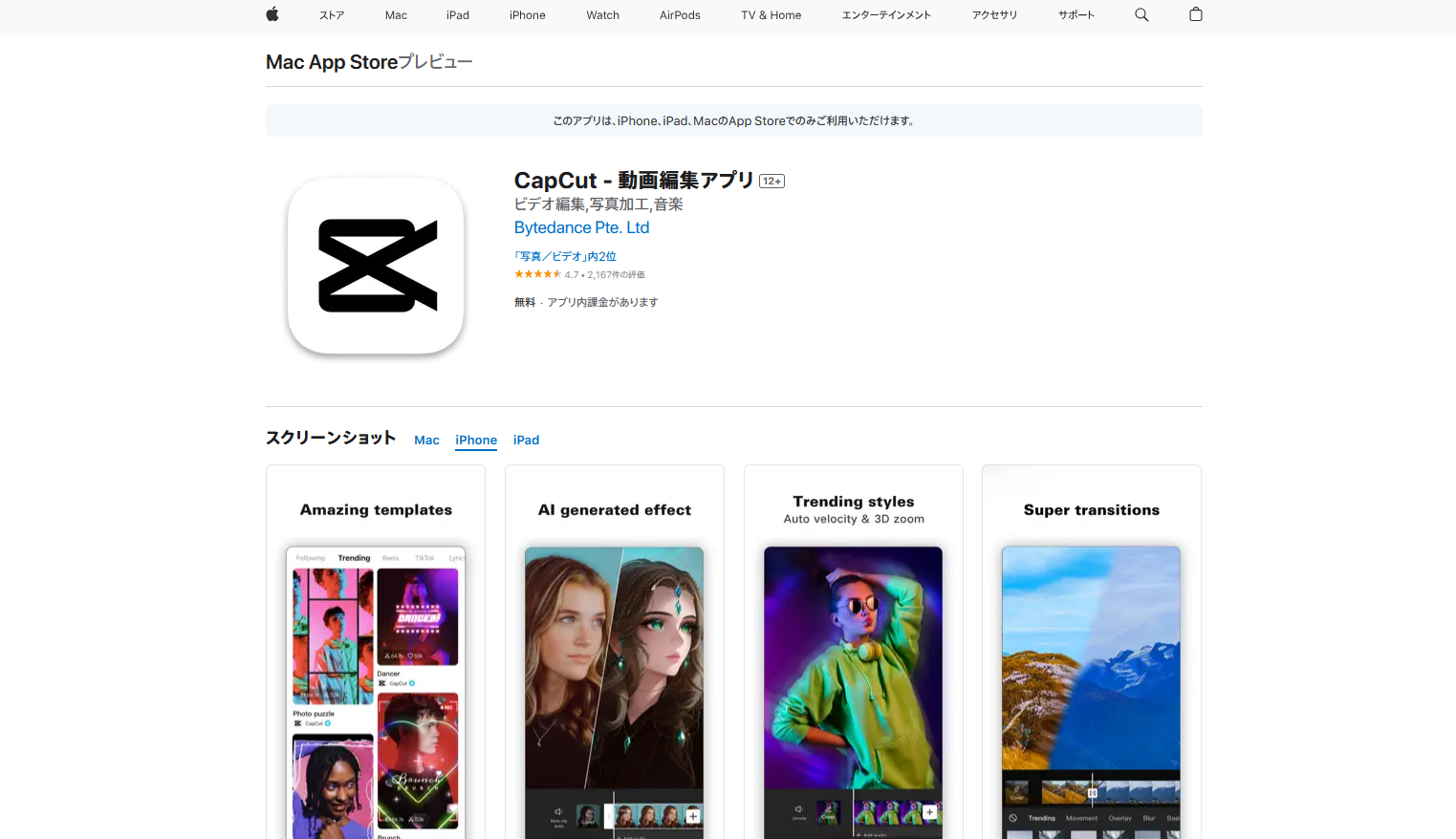Image resolution: width=1456 pixels, height=839 pixels.
Task: Switch to the Mac screenshots tab
Action: [x=426, y=440]
